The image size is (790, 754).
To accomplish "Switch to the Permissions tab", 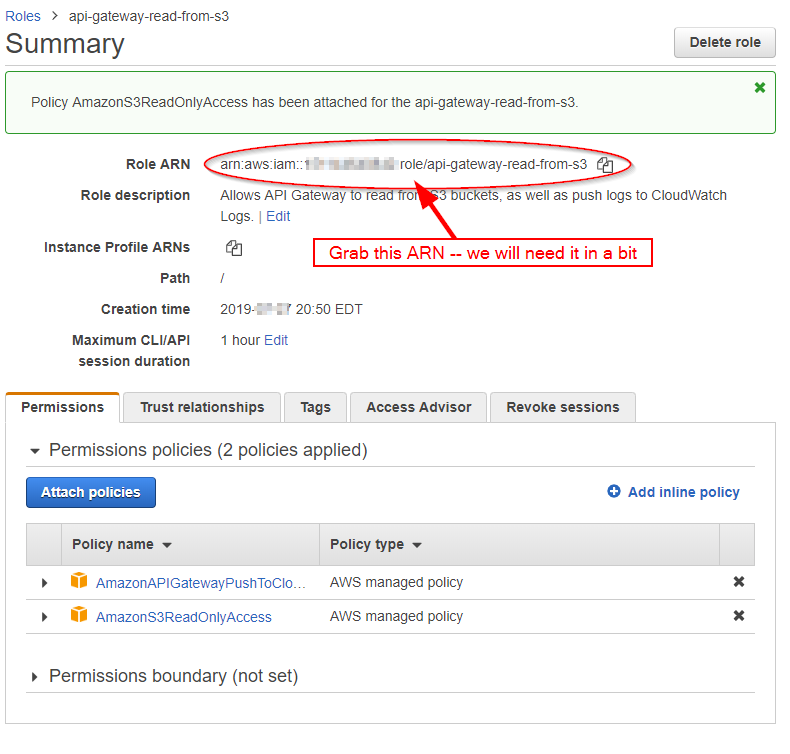I will click(62, 407).
